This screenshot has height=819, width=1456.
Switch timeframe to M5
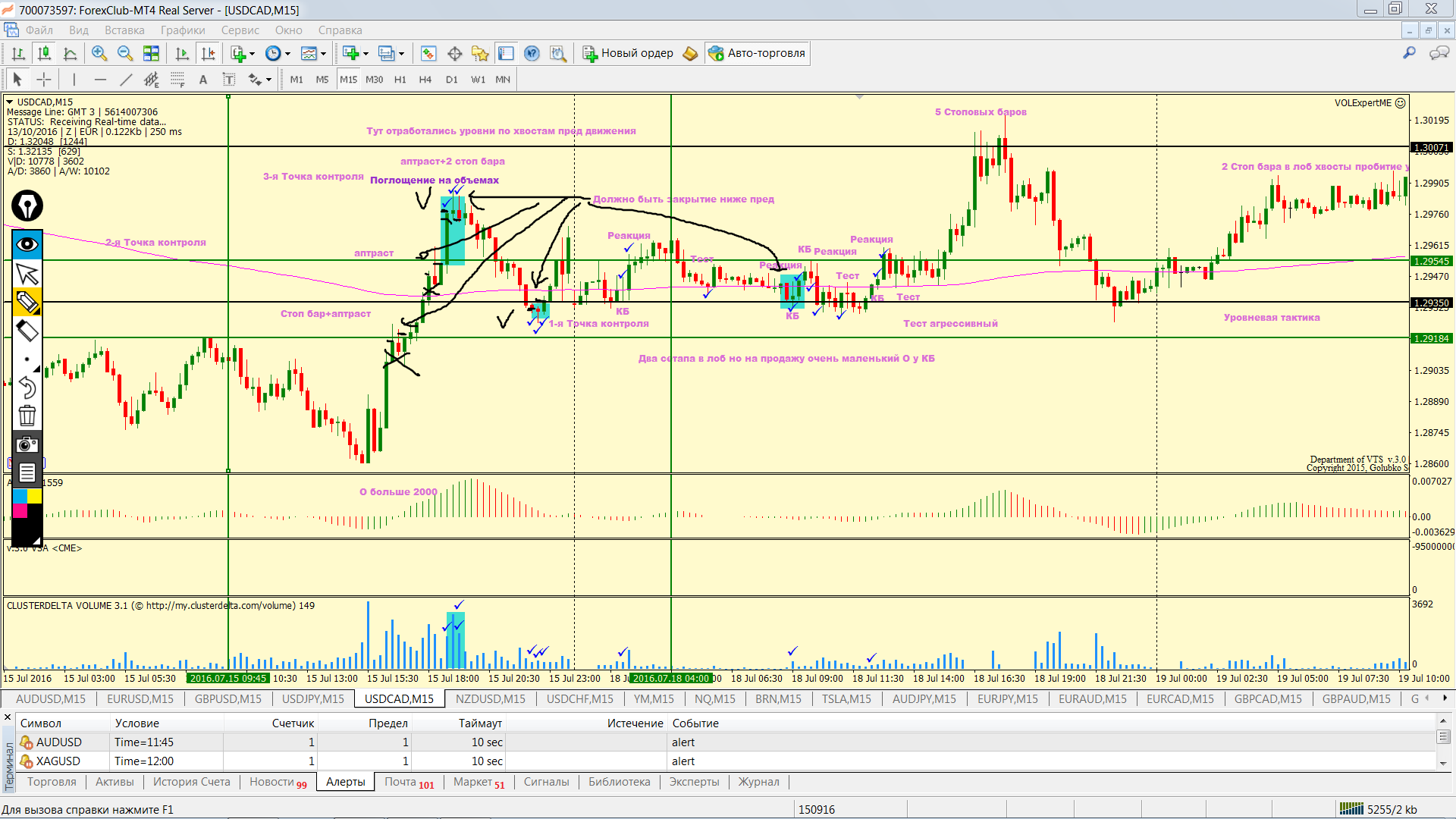[x=322, y=79]
